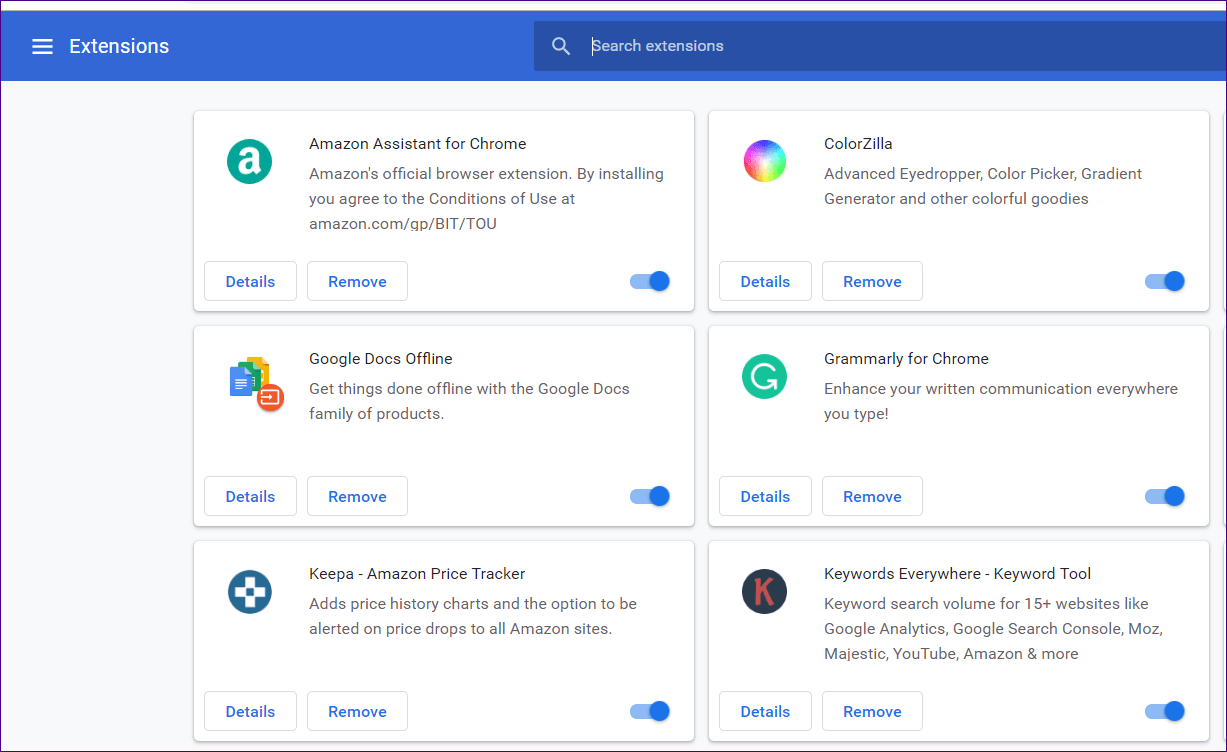Click 'Adds price history charts' description
Image resolution: width=1227 pixels, height=752 pixels.
[473, 616]
